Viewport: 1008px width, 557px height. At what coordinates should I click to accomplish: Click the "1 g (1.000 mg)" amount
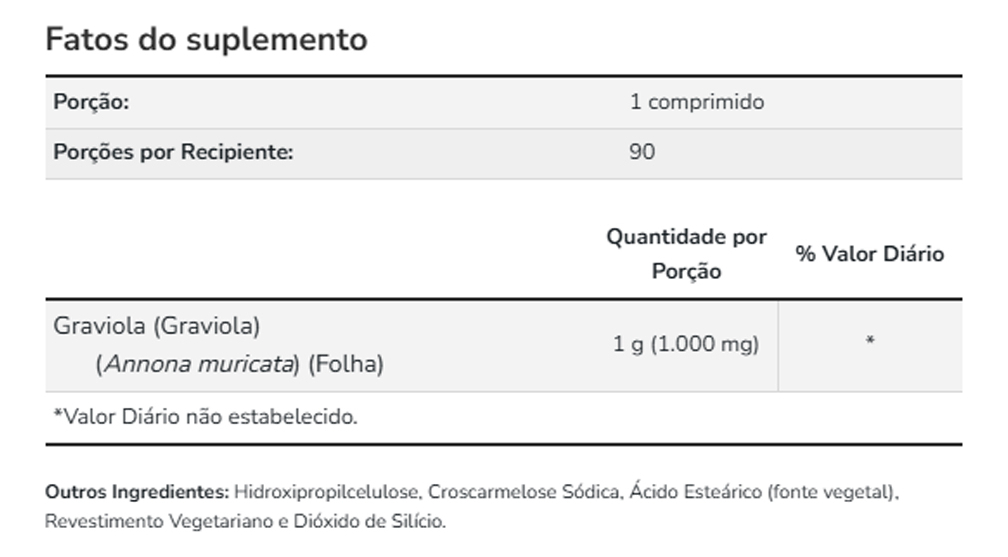pos(686,345)
